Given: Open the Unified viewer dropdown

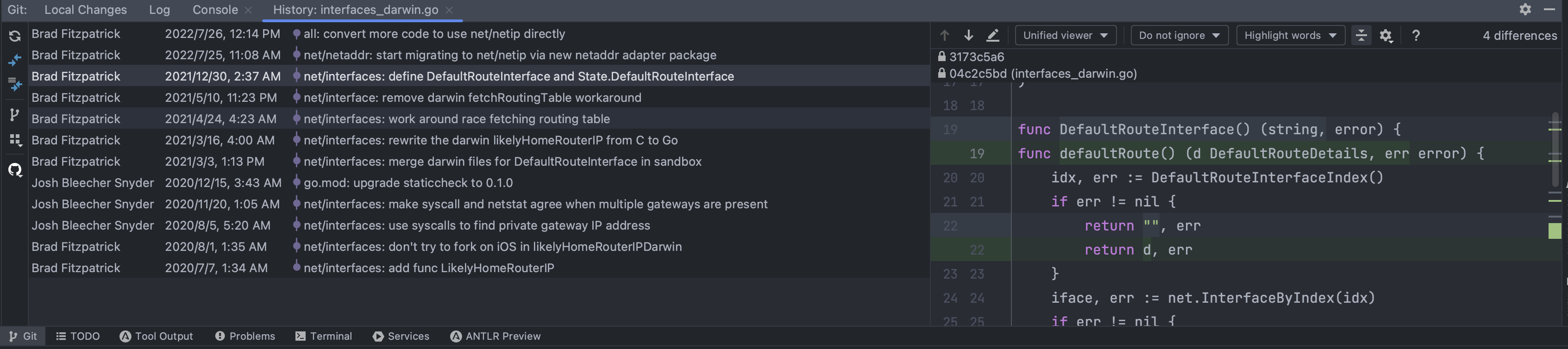Looking at the screenshot, I should (x=1065, y=35).
